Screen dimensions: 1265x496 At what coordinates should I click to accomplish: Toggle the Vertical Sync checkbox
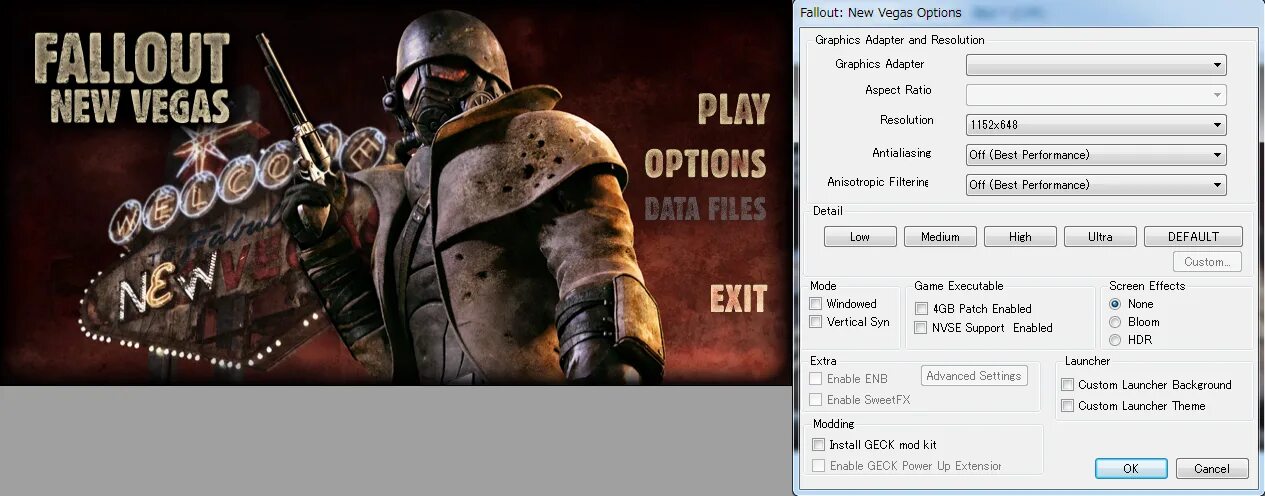coord(816,322)
